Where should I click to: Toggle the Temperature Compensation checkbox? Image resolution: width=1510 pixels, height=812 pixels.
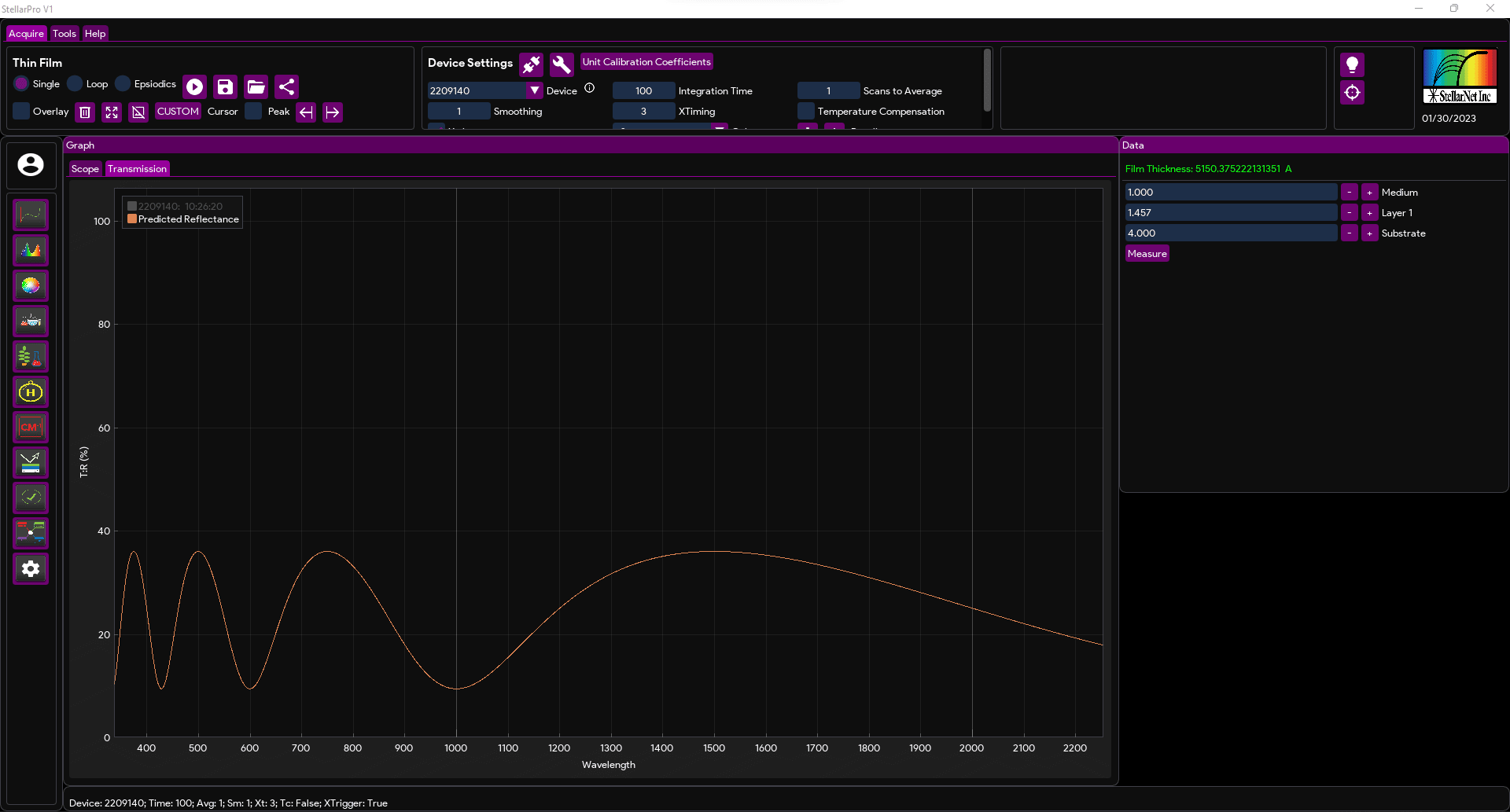[806, 111]
